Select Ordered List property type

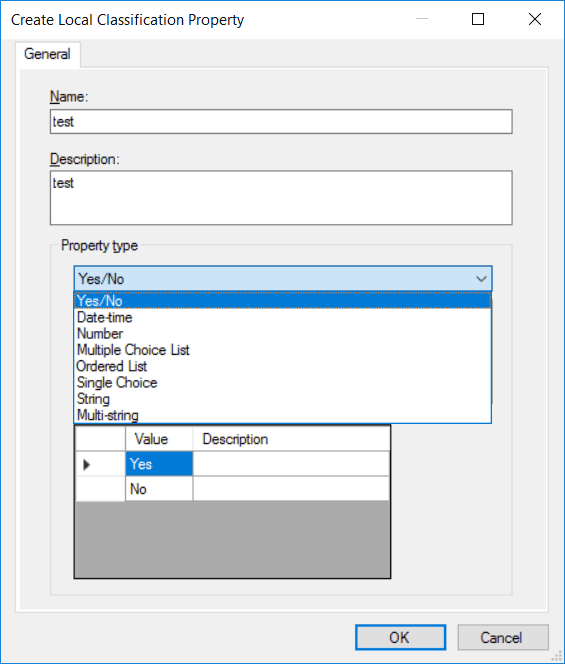pos(282,366)
